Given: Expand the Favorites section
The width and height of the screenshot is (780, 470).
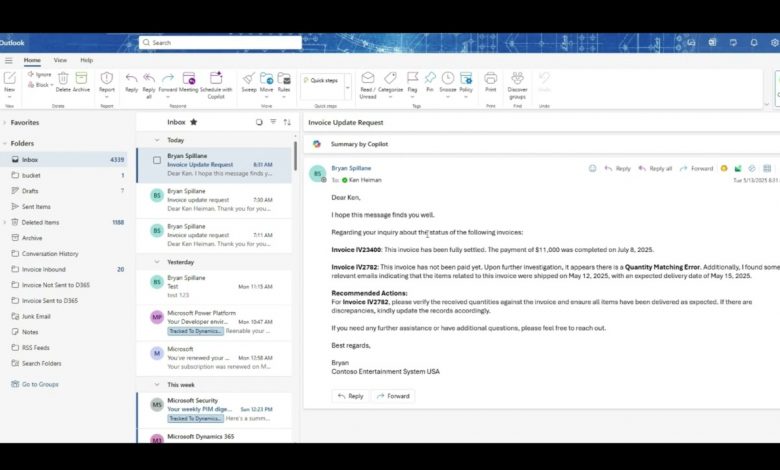Looking at the screenshot, I should (5, 122).
